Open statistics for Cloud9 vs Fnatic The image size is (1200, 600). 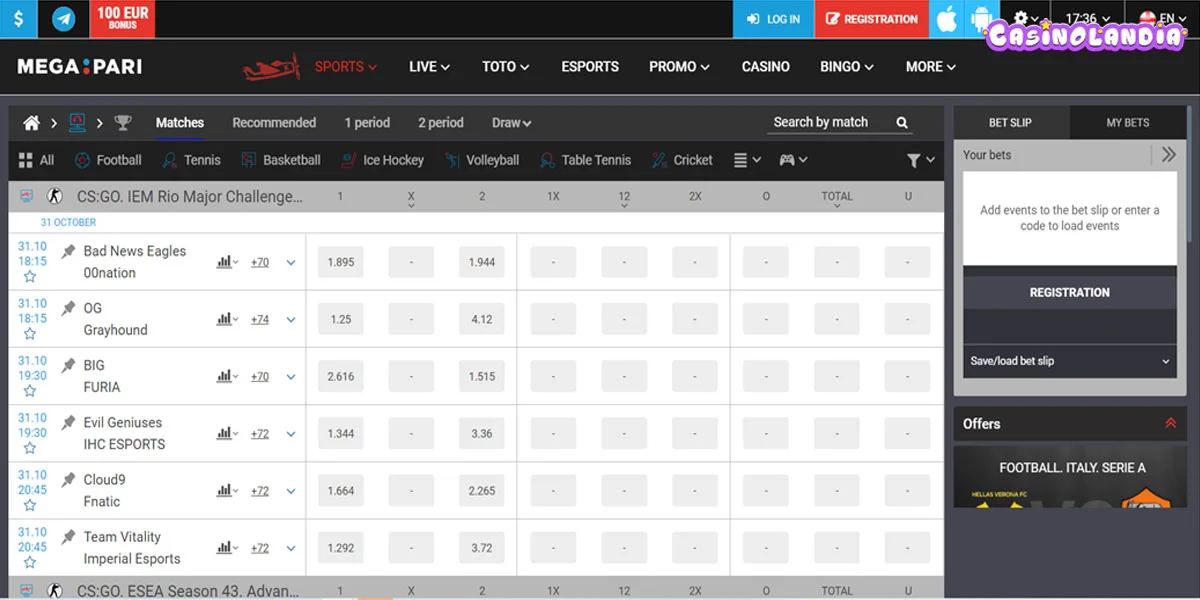point(227,491)
